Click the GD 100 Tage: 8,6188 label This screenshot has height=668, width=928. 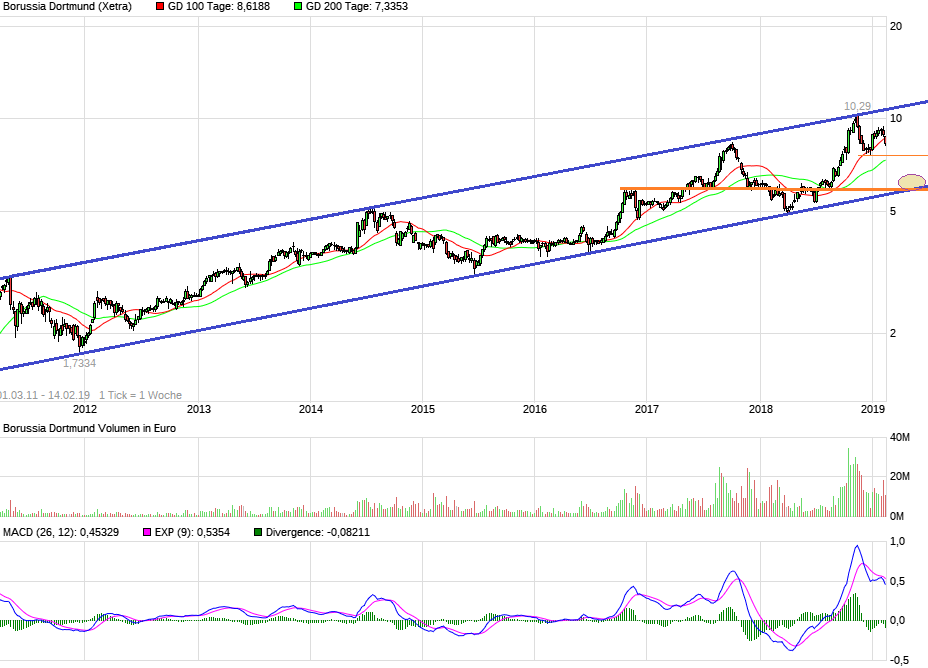point(218,7)
